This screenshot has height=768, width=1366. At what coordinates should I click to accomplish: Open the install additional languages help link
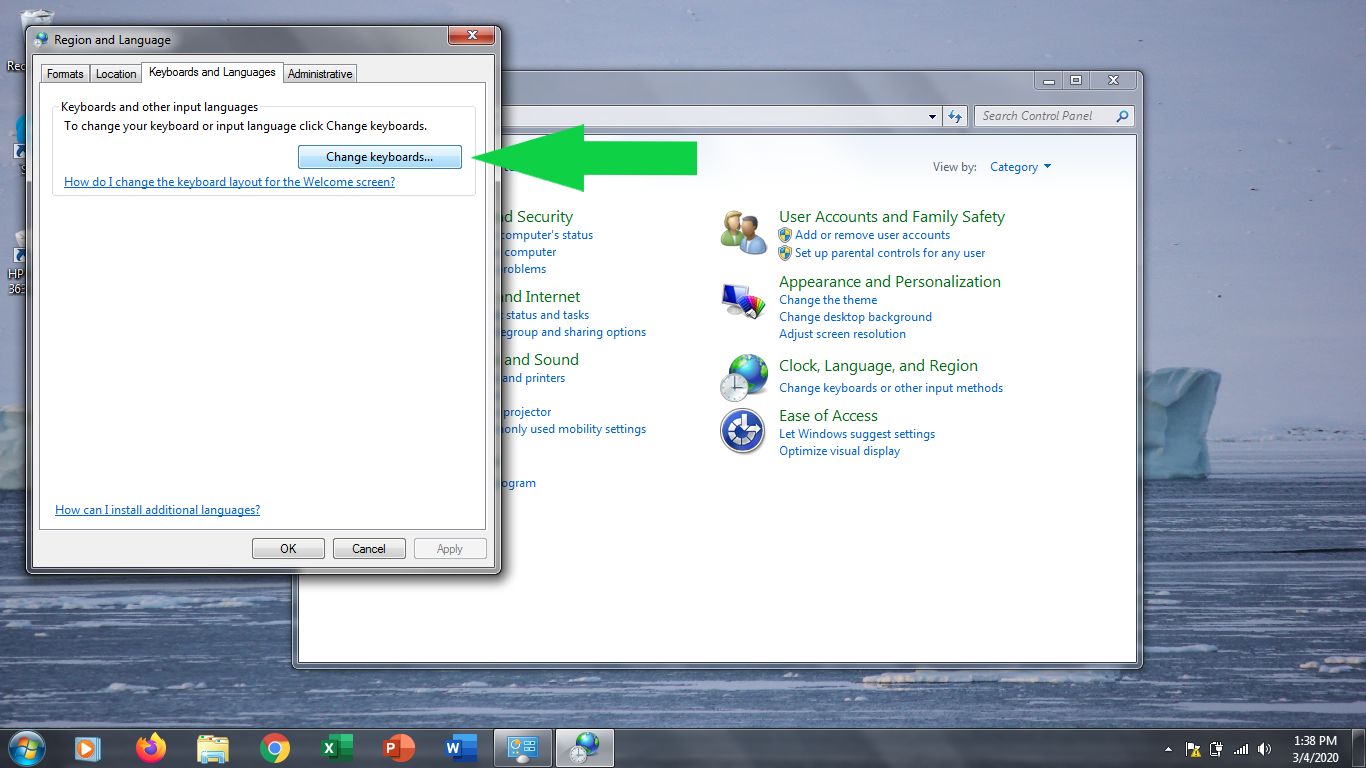click(157, 510)
